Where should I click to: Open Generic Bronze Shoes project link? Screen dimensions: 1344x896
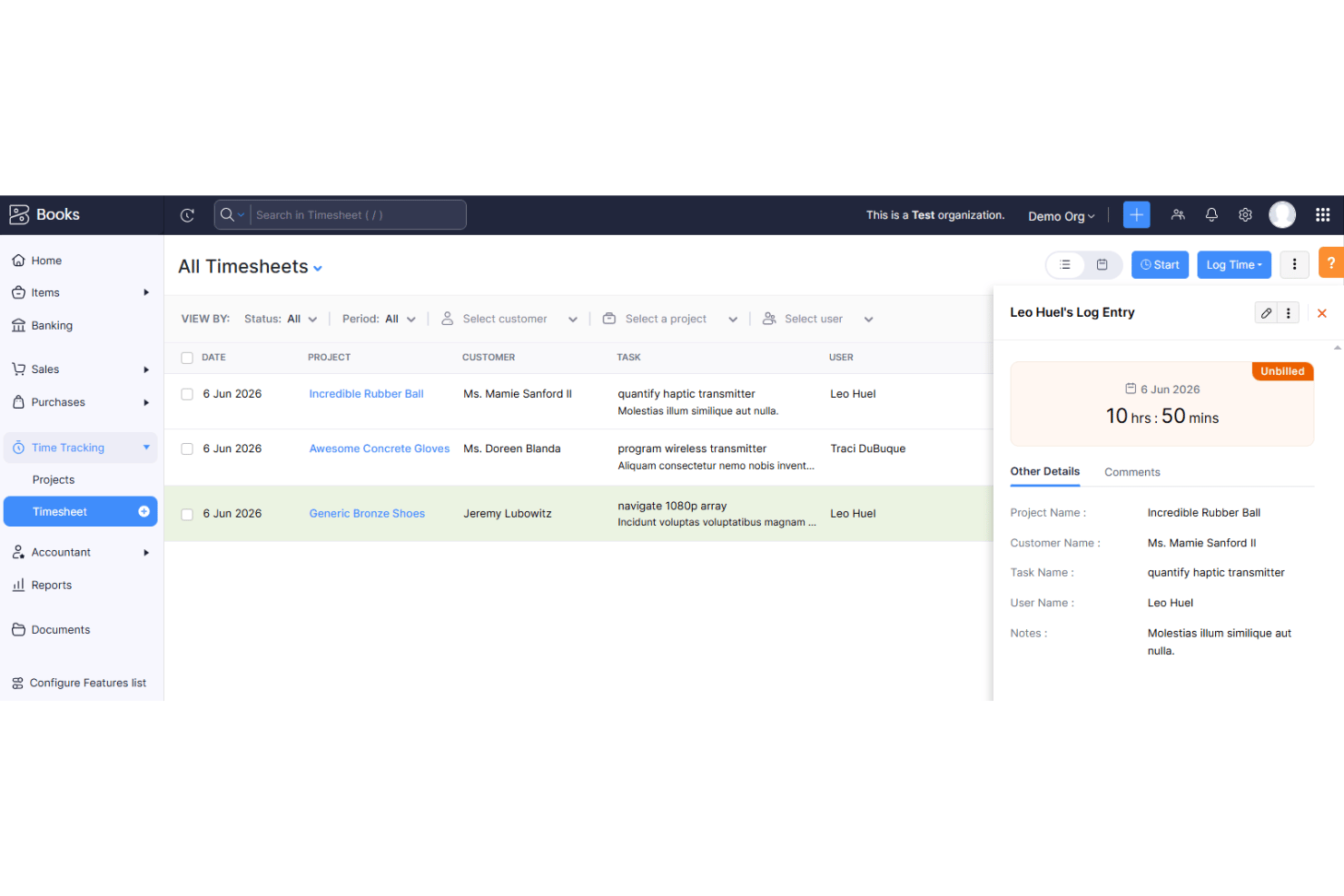(x=367, y=514)
